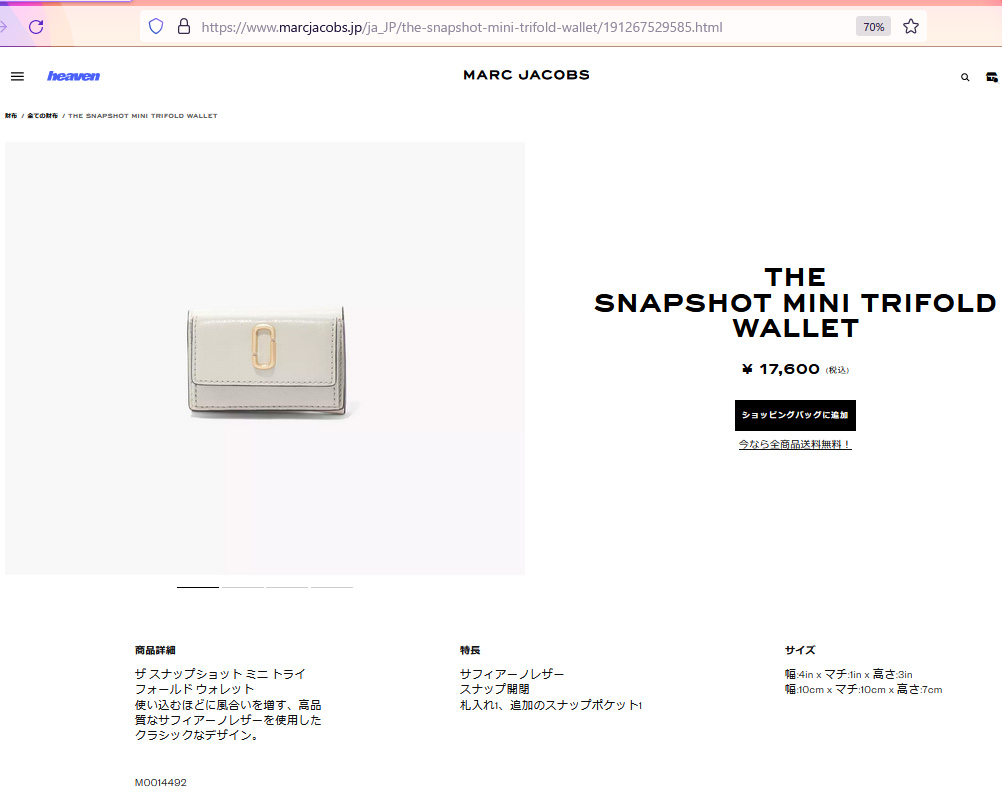Click the tracking protection shield icon
The width and height of the screenshot is (1002, 794).
click(x=156, y=27)
